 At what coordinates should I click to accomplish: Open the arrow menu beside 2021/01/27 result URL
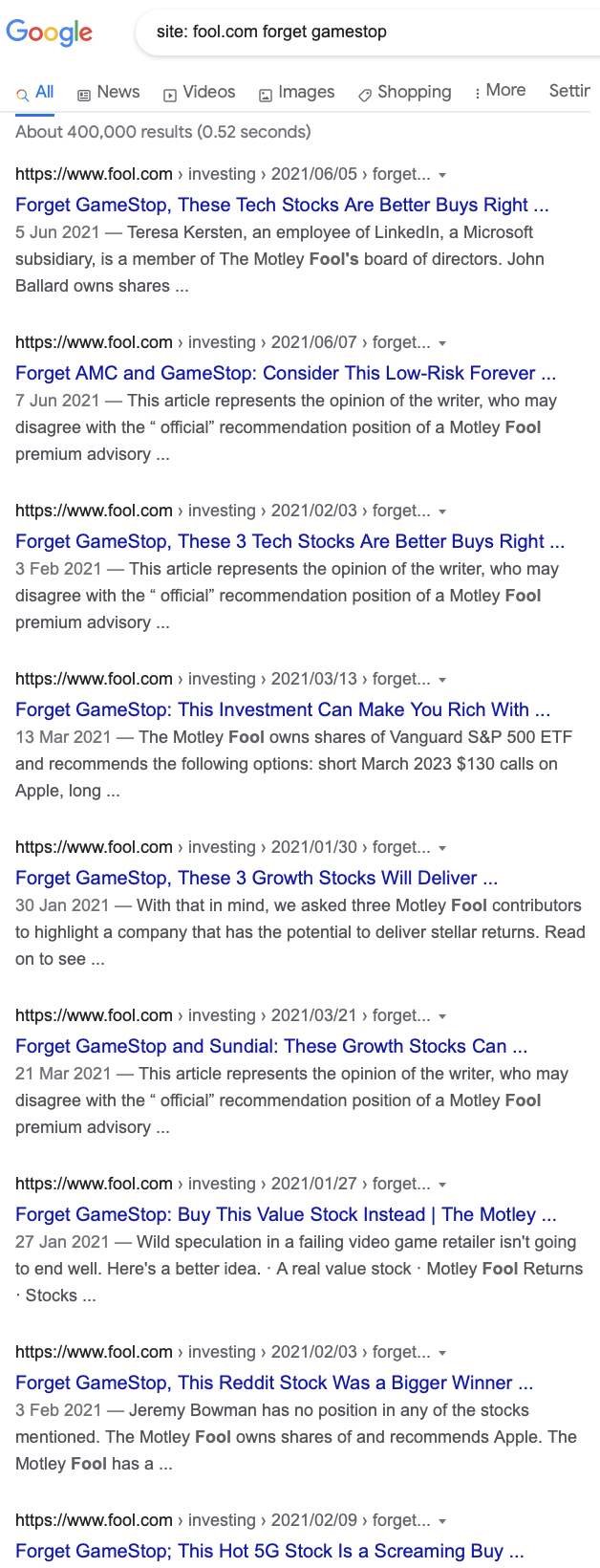coord(442,1185)
